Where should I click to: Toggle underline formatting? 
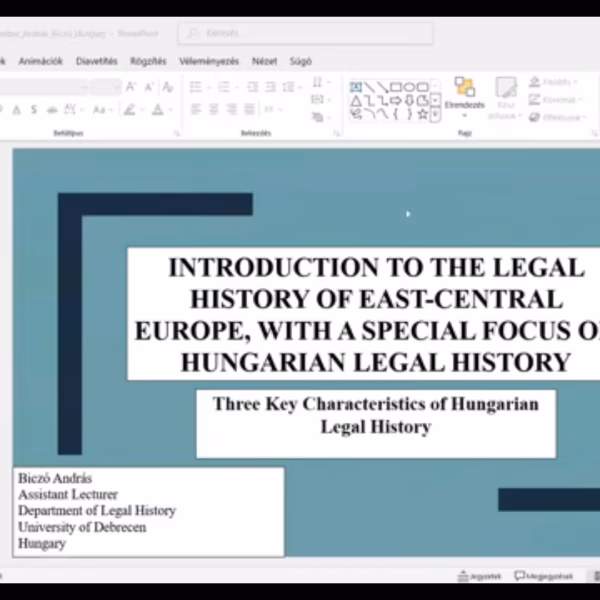point(16,110)
